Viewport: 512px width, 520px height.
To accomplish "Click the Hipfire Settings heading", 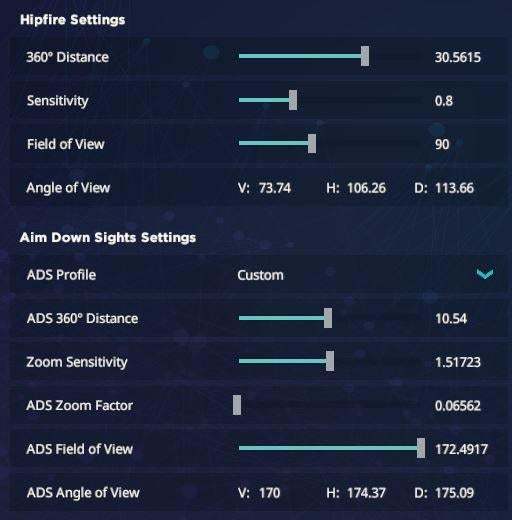I will (73, 20).
